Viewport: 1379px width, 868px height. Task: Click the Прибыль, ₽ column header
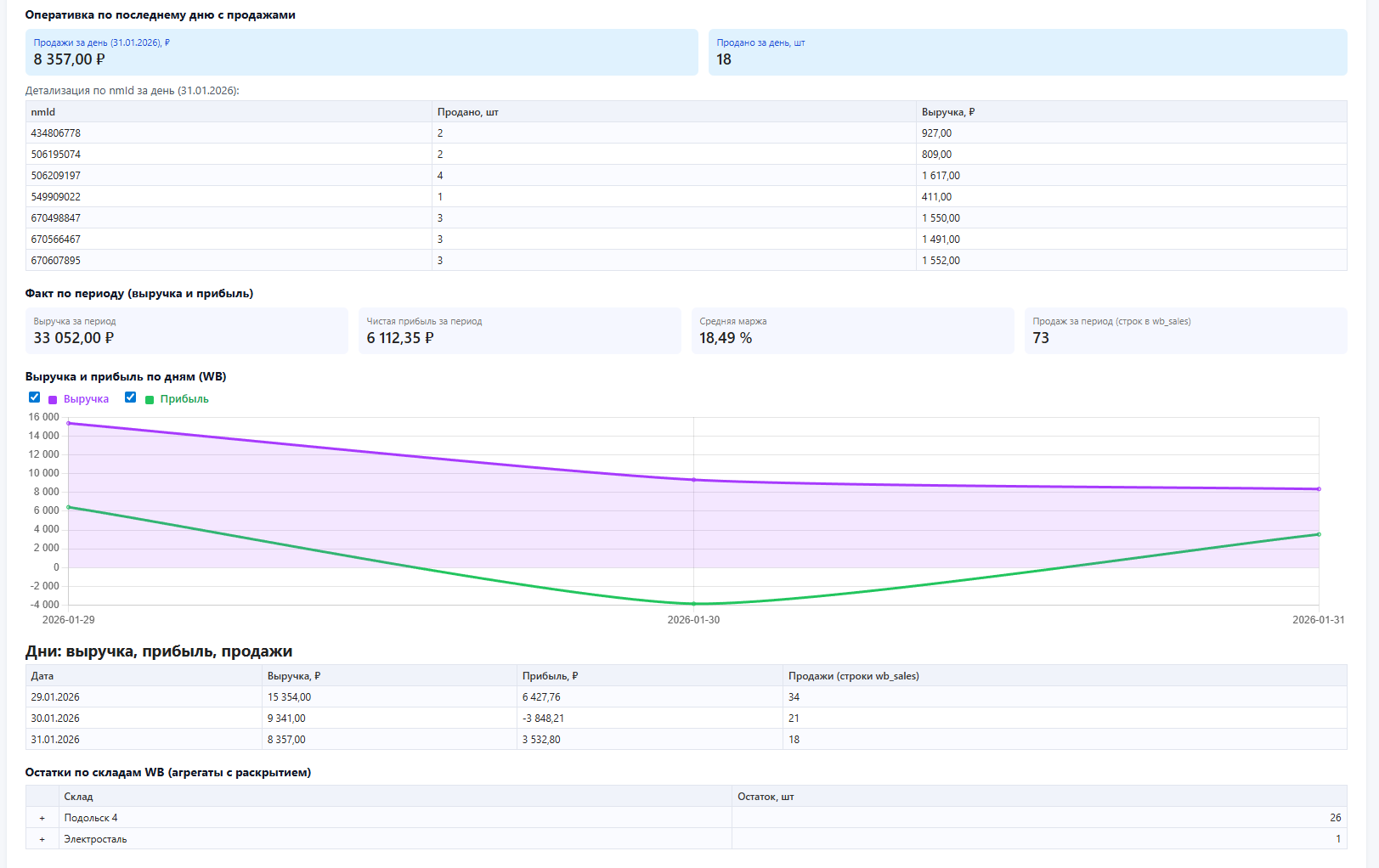tap(650, 676)
